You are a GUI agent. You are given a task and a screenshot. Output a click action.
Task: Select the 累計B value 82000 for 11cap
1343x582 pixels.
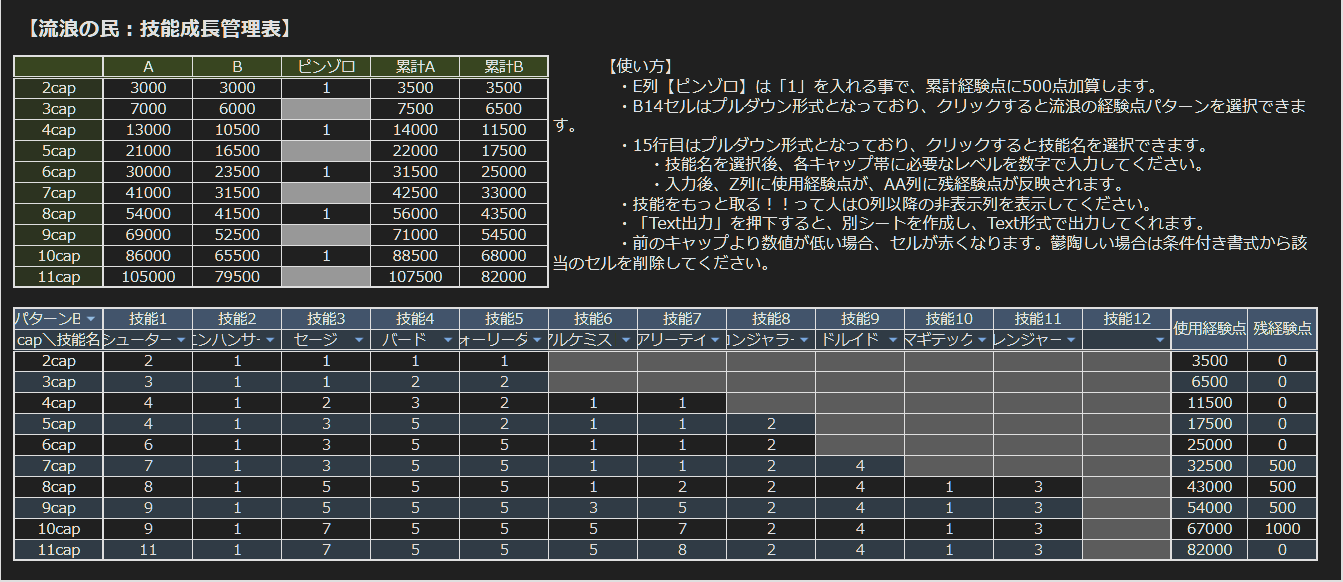tap(504, 277)
